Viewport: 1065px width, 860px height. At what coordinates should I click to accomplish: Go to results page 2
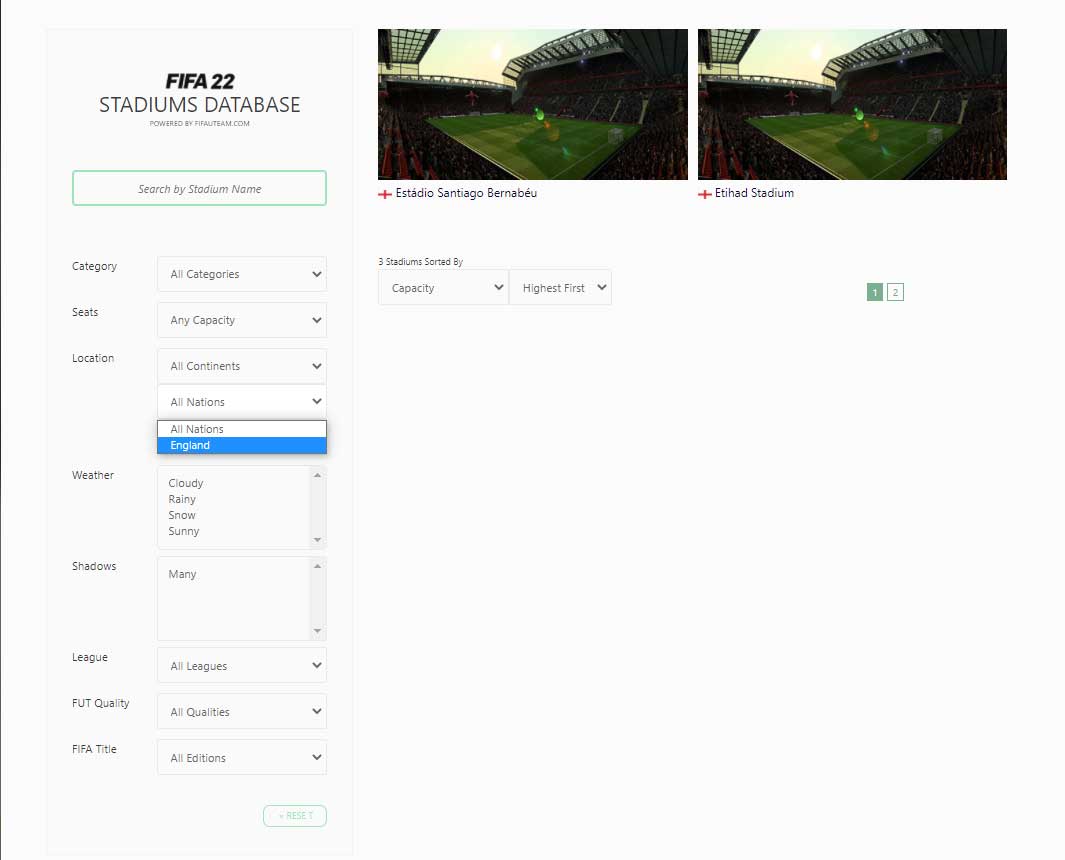point(895,292)
